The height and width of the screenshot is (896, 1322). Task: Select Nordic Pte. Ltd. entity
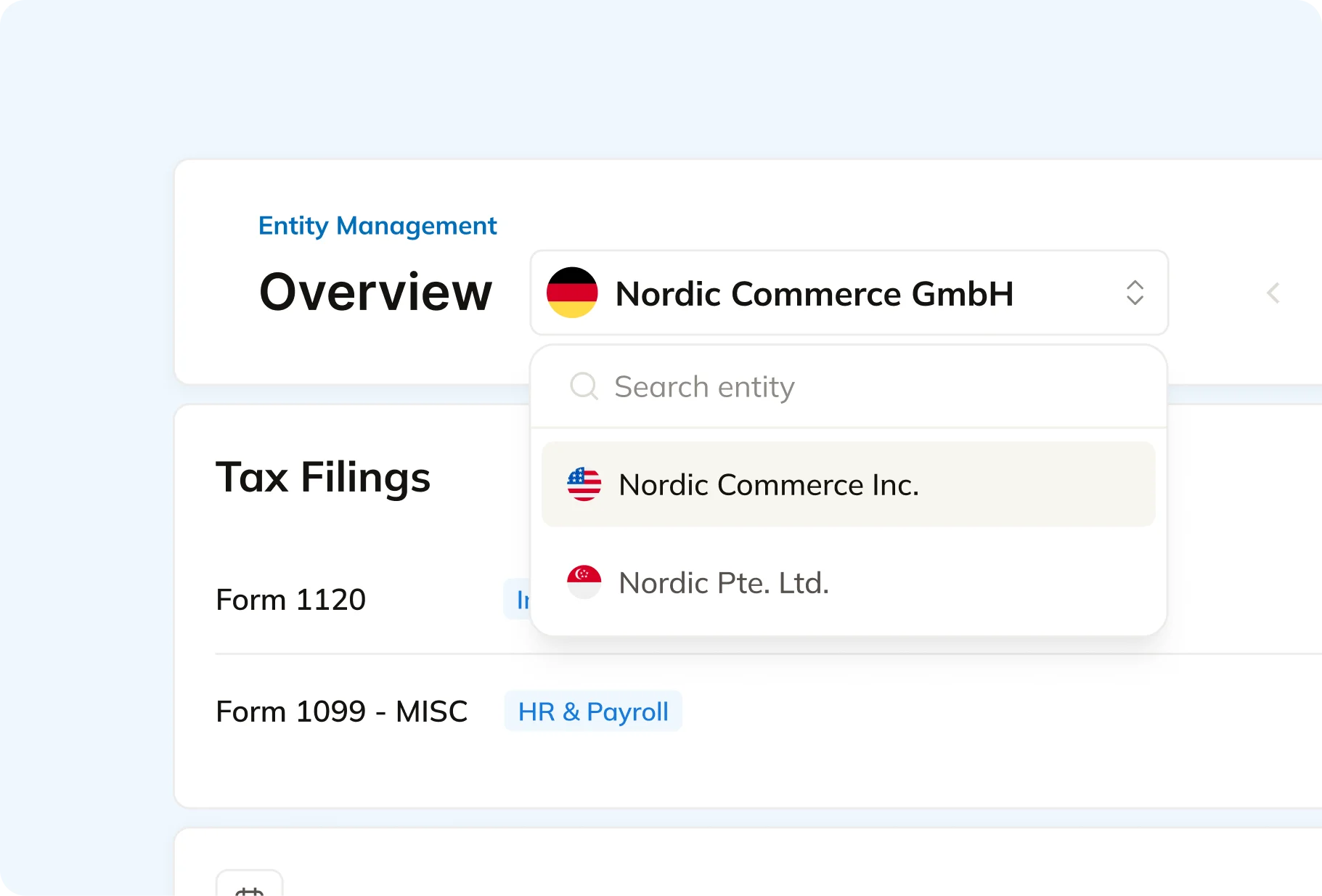[x=724, y=582]
